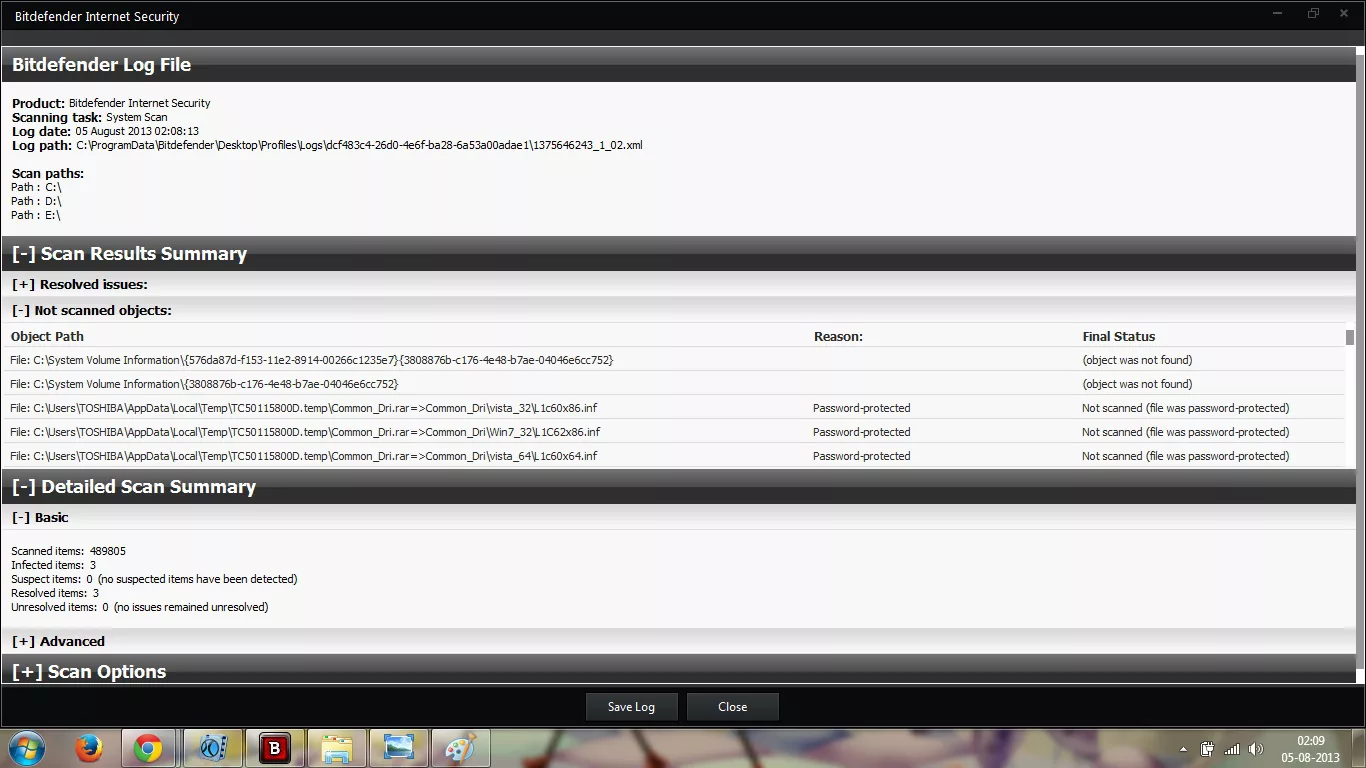The image size is (1366, 768).
Task: Switch to the Bitdefender taskbar icon
Action: 274,748
